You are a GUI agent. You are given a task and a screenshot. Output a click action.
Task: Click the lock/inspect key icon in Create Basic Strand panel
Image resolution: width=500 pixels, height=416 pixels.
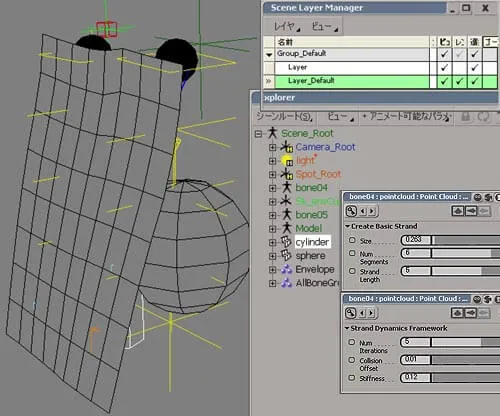[351, 211]
